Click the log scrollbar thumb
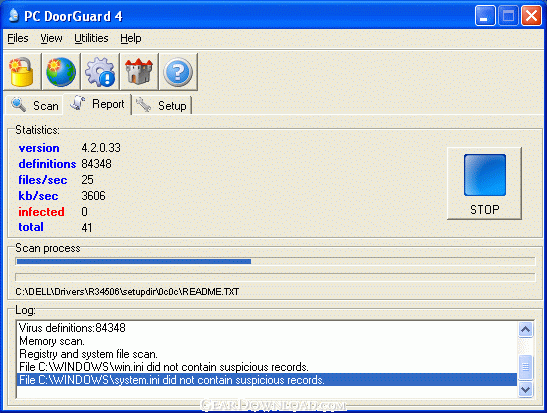The image size is (547, 413). tap(526, 367)
